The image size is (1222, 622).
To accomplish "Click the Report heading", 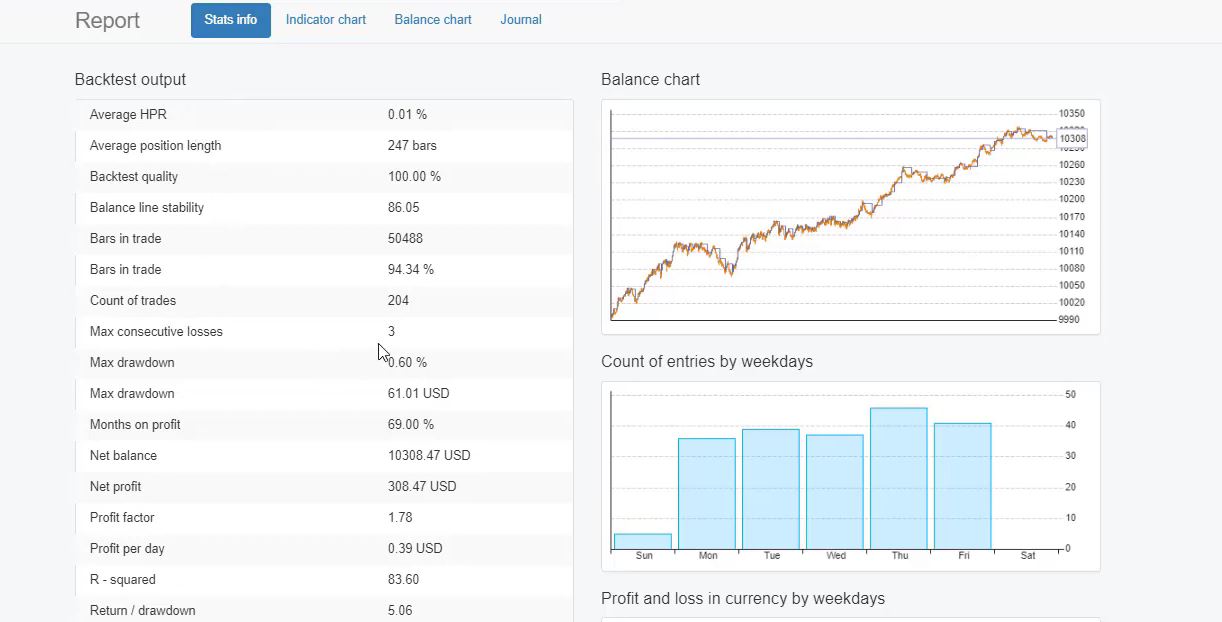I will (107, 20).
